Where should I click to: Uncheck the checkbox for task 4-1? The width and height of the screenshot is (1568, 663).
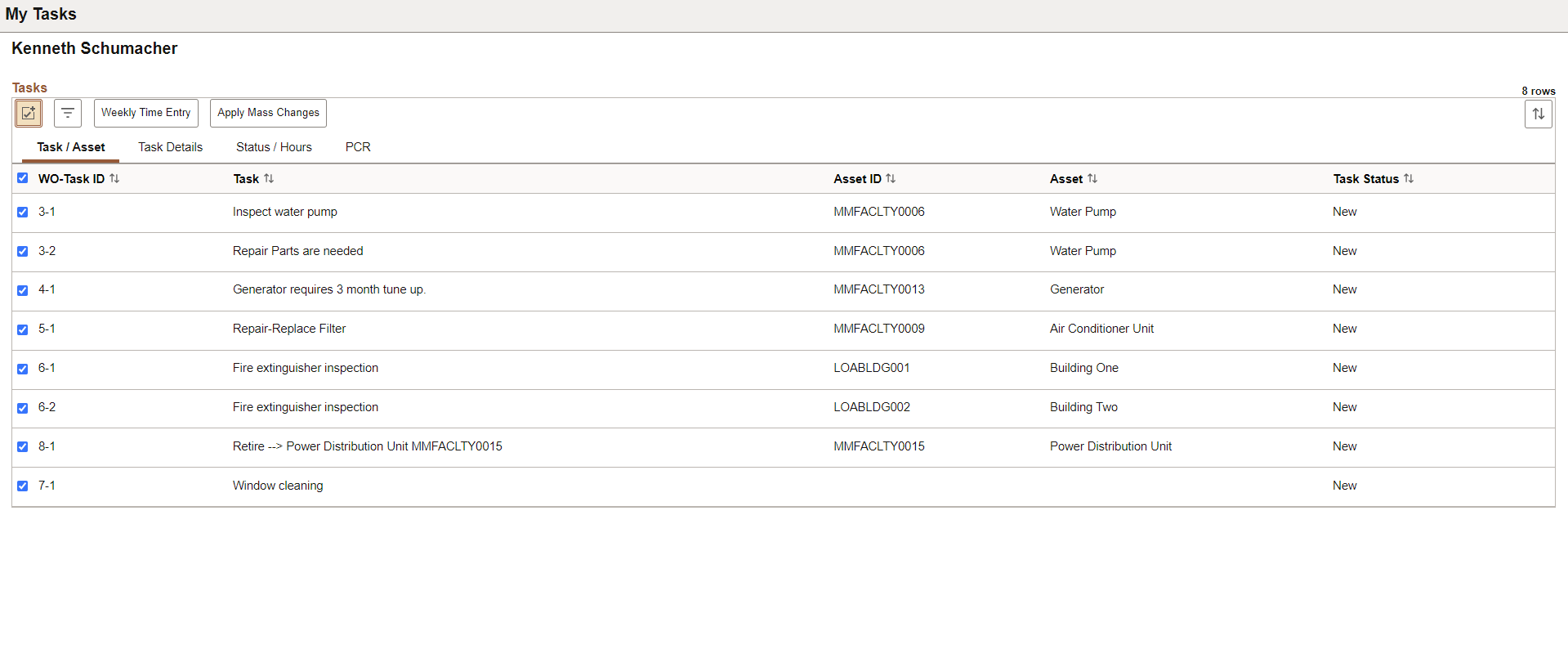point(23,290)
